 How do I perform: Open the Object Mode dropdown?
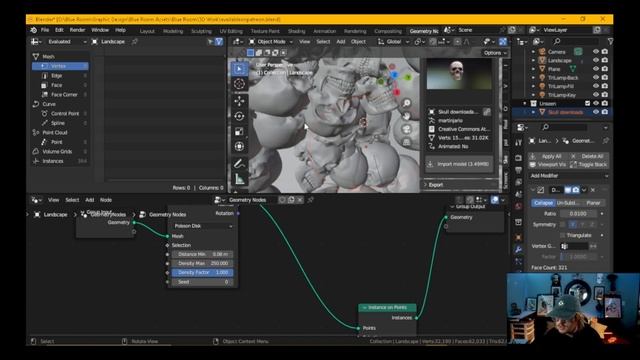click(271, 42)
